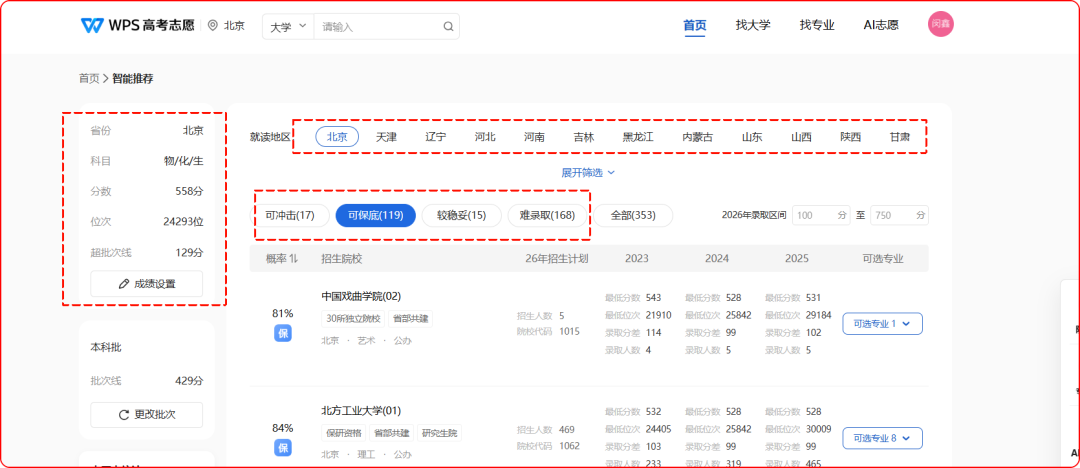Open 北方工业大学(01) school link
The width and height of the screenshot is (1080, 468).
(x=361, y=410)
